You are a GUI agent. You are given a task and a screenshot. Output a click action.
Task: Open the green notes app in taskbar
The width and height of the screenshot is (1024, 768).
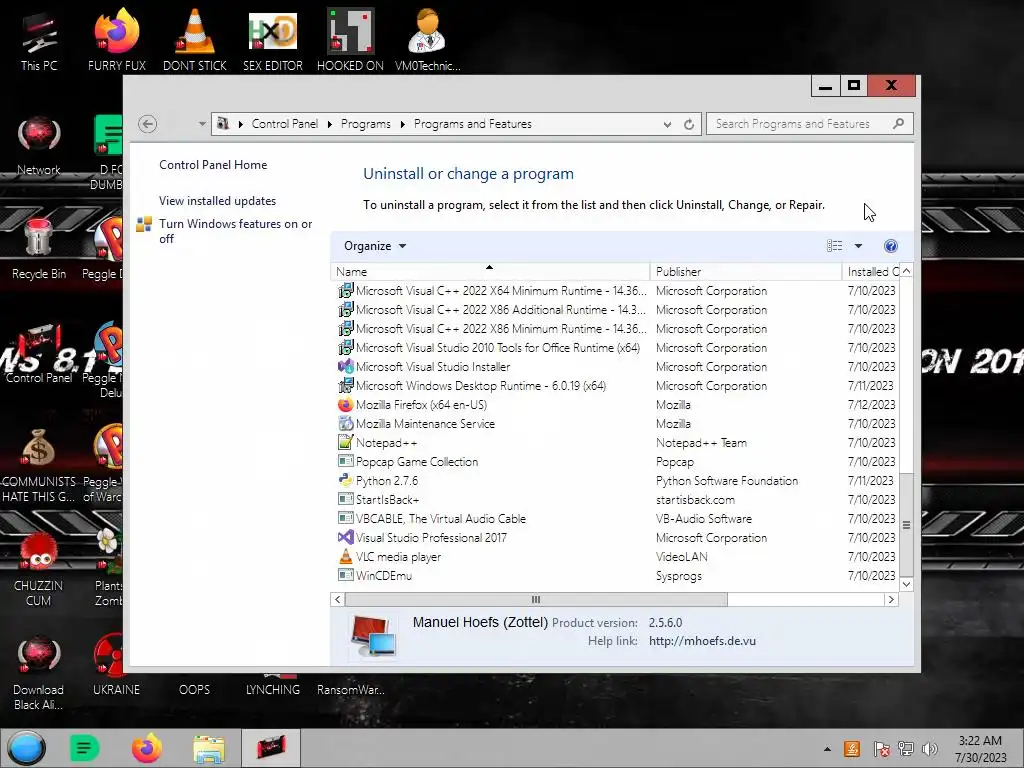[x=84, y=748]
